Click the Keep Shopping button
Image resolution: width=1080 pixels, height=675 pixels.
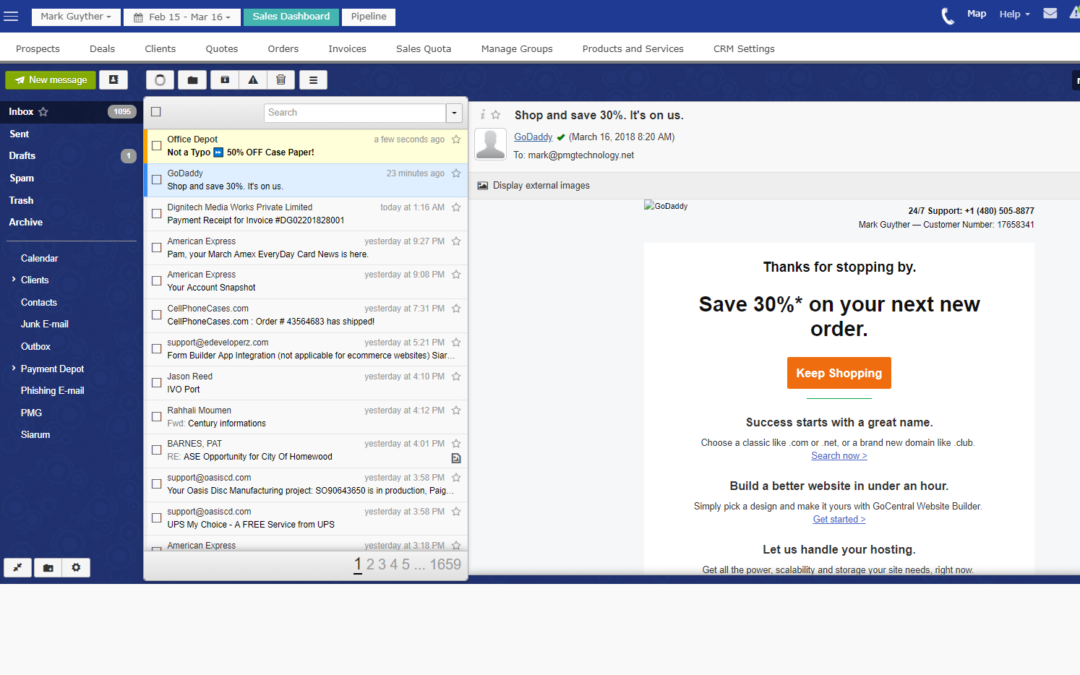838,373
